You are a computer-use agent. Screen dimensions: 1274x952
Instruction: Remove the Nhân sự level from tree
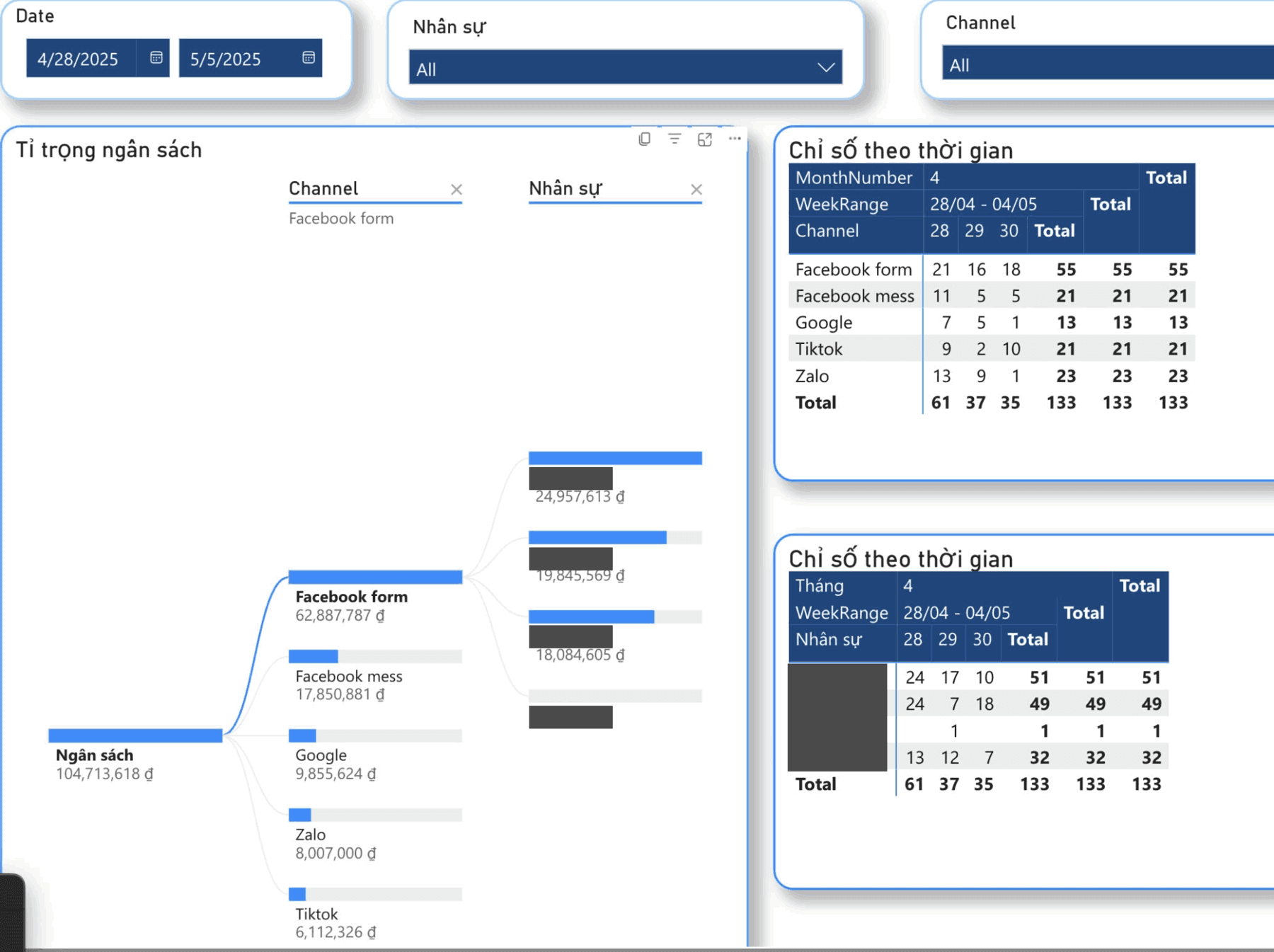click(x=696, y=190)
